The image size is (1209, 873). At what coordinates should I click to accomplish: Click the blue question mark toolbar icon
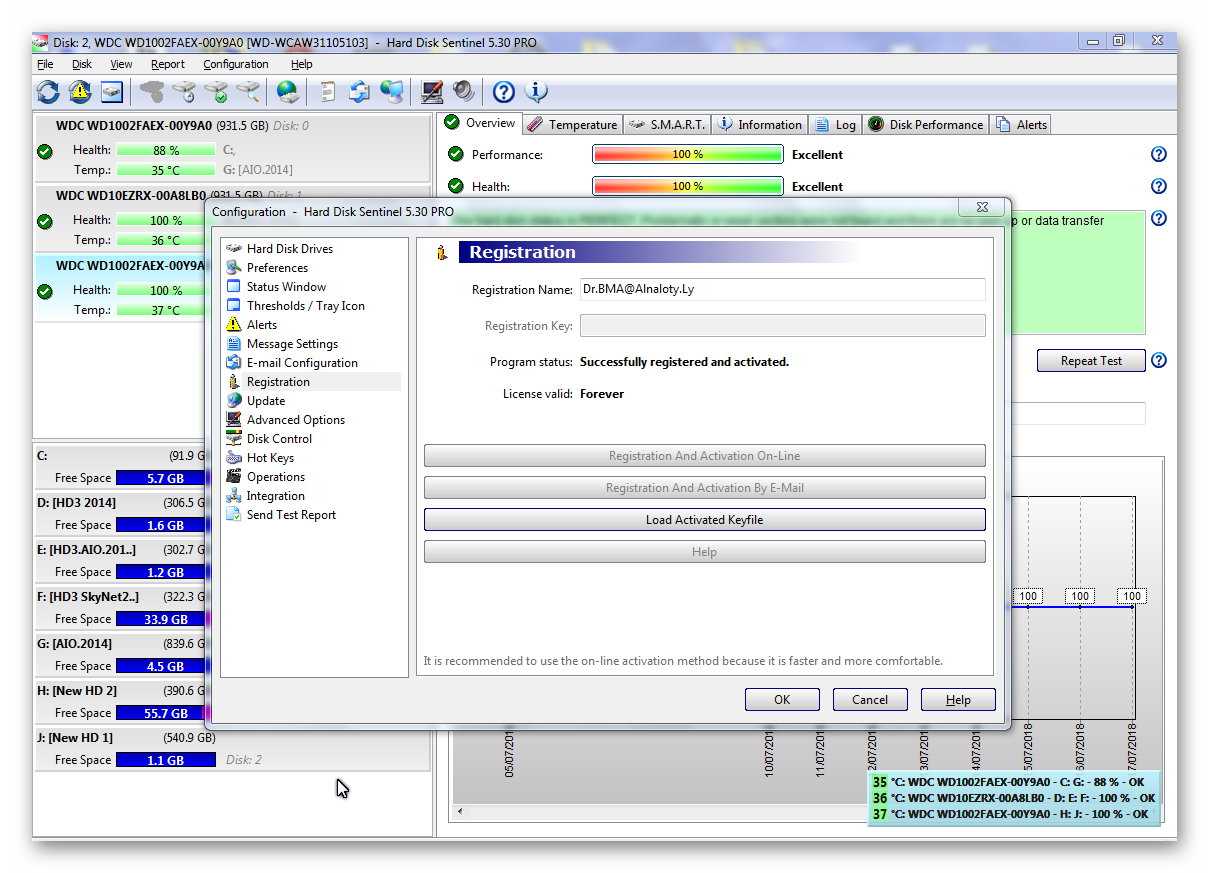504,92
